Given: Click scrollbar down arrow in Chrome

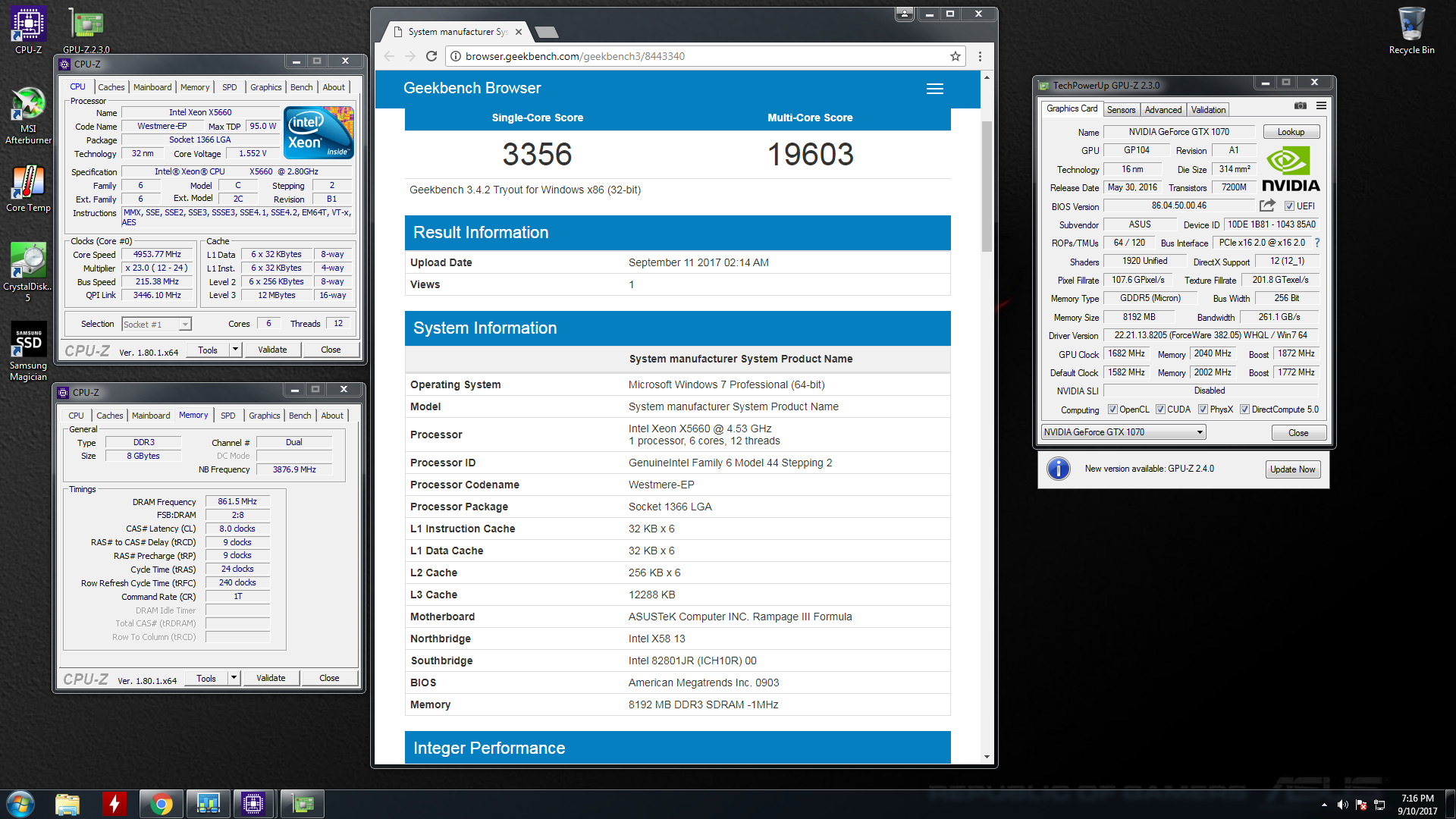Looking at the screenshot, I should click(x=987, y=757).
